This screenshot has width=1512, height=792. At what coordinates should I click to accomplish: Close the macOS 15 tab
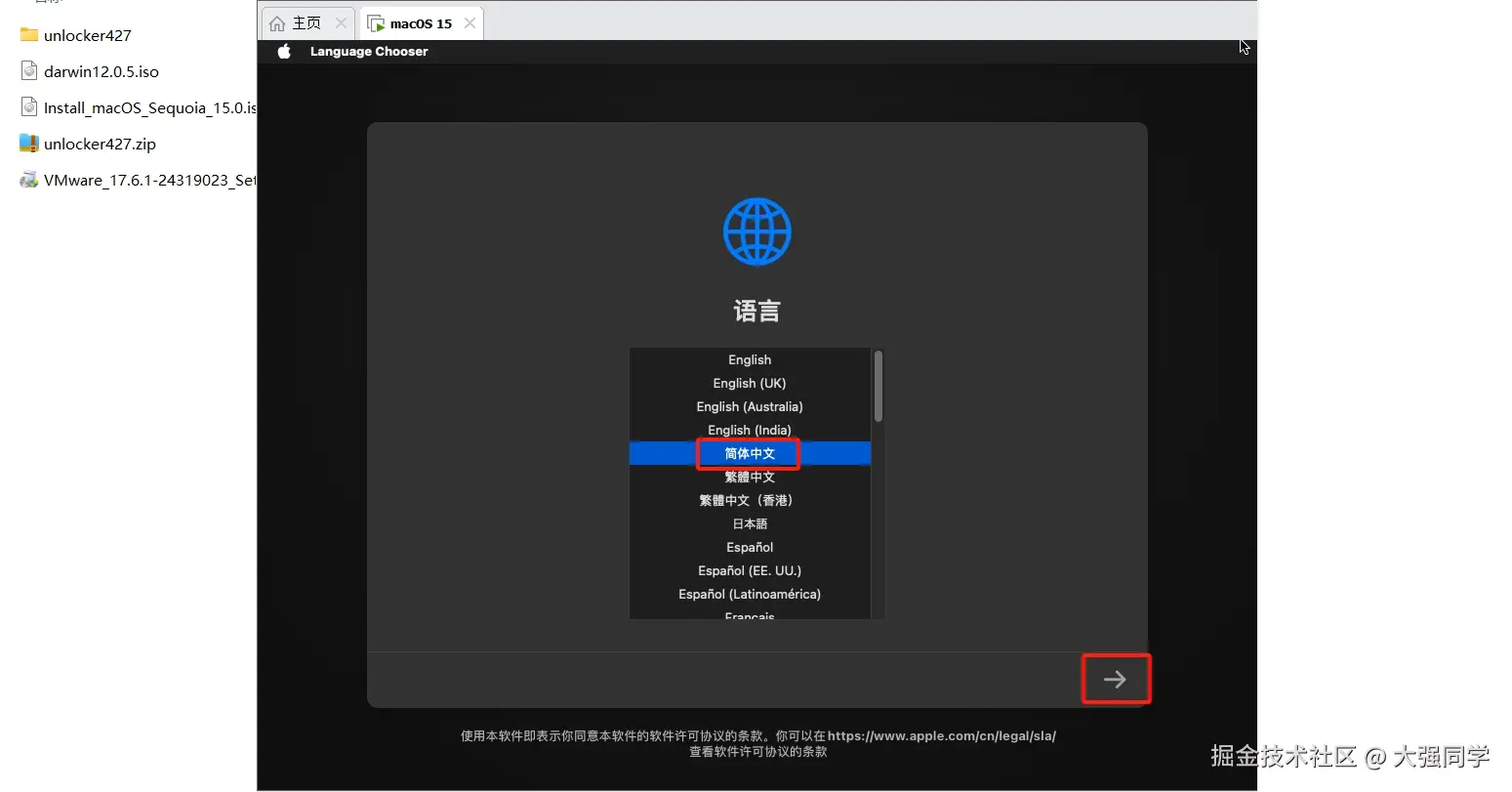[x=470, y=23]
